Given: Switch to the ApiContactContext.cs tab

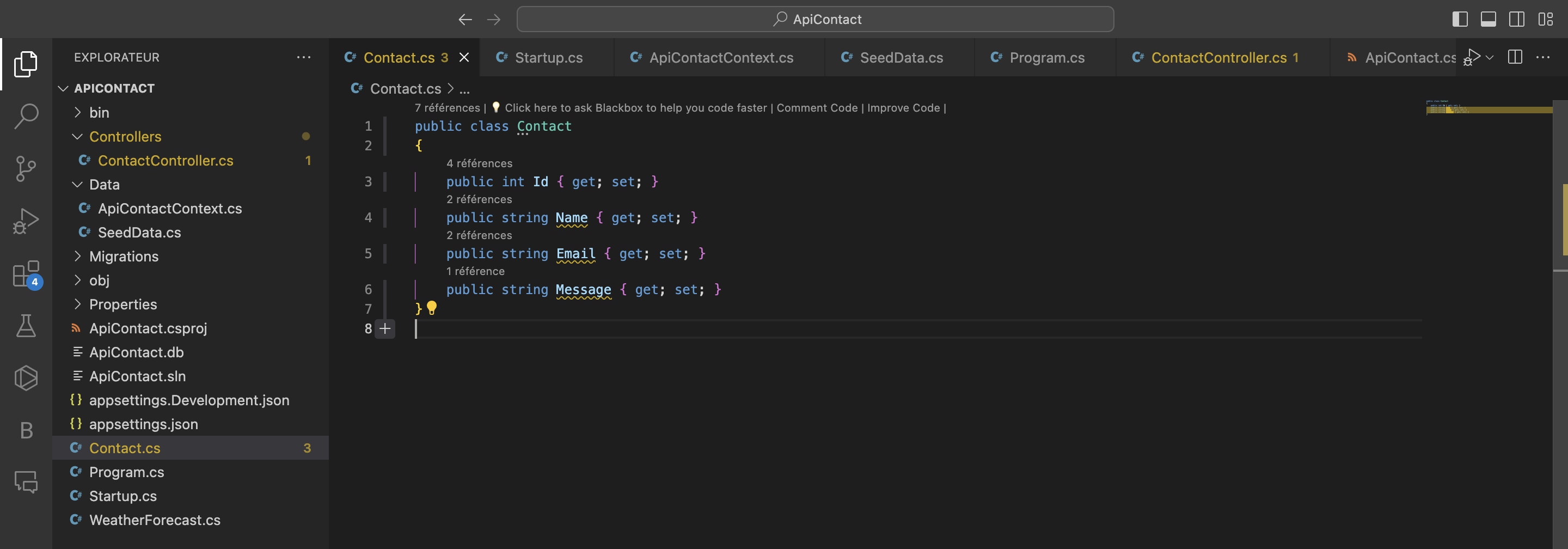Looking at the screenshot, I should [x=719, y=57].
